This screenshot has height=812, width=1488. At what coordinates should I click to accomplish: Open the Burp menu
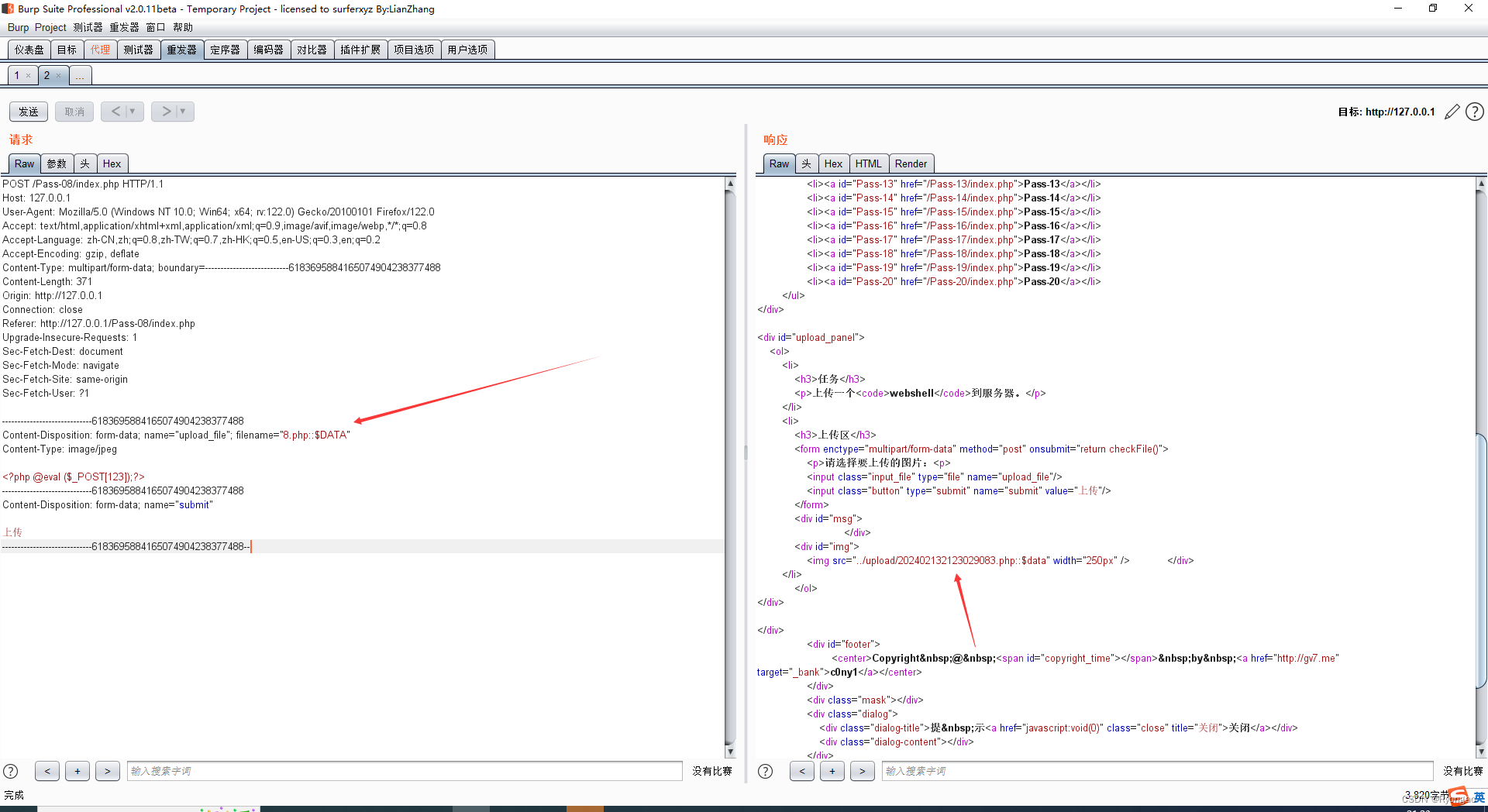click(x=18, y=27)
